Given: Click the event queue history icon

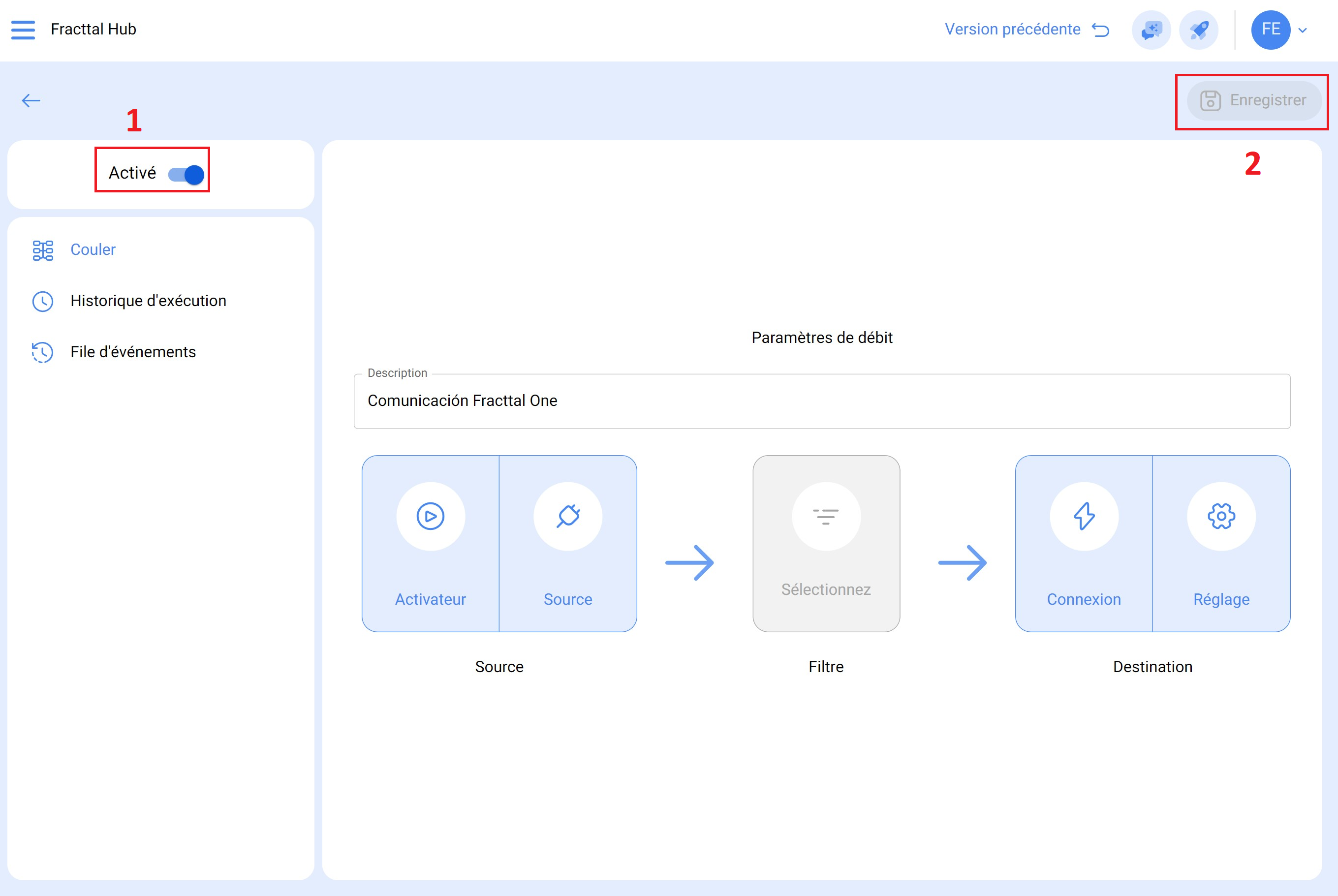Looking at the screenshot, I should (x=43, y=352).
